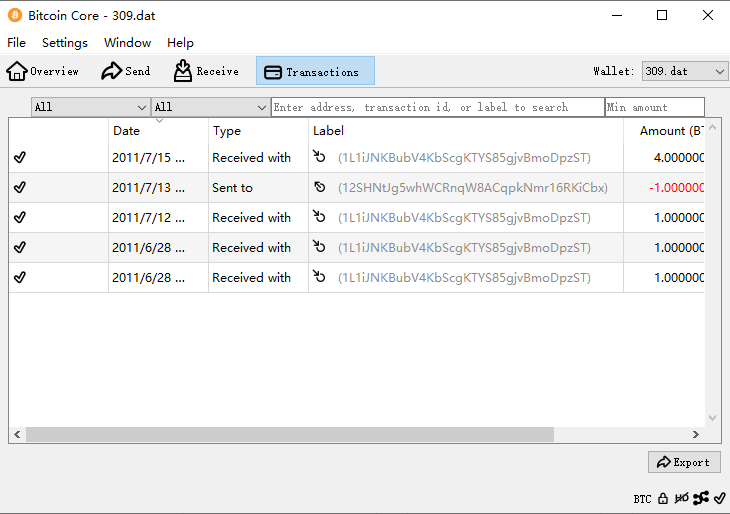Open the transaction type filter dropdown
The height and width of the screenshot is (514, 730).
point(210,107)
